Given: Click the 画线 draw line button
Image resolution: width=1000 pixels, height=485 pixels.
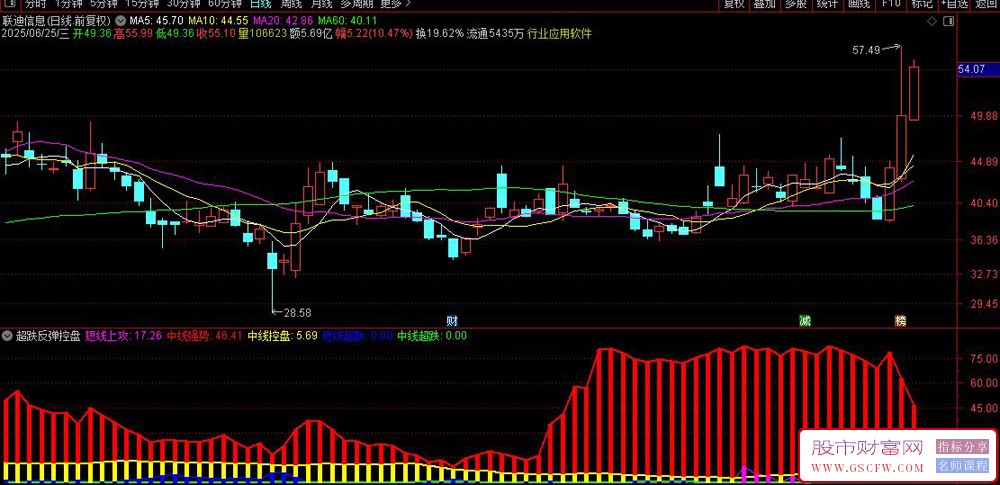Looking at the screenshot, I should click(x=858, y=4).
